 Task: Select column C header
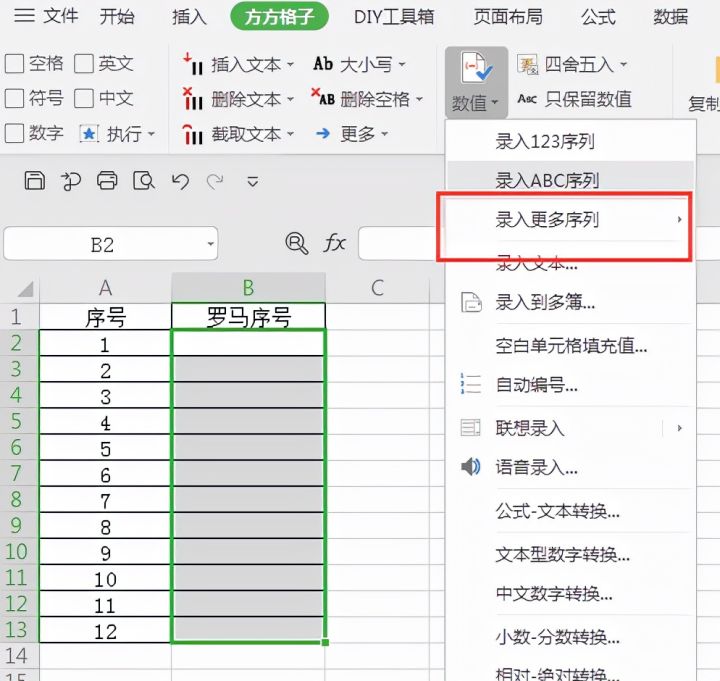(x=377, y=288)
